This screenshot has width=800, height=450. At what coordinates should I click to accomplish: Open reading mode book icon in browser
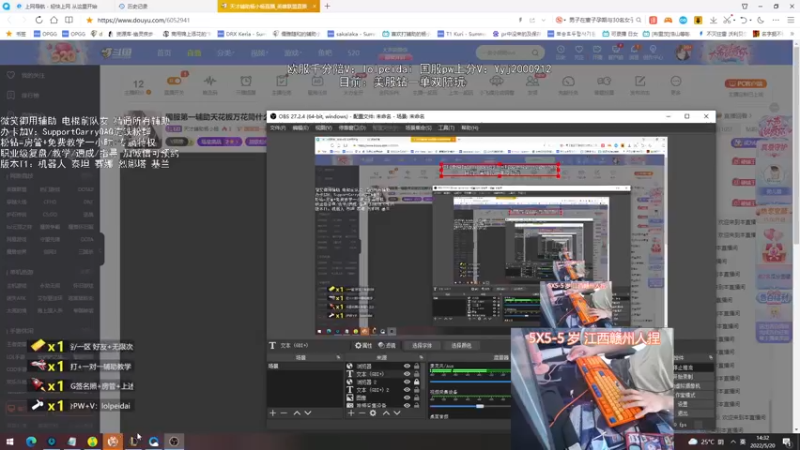pyautogui.click(x=69, y=20)
